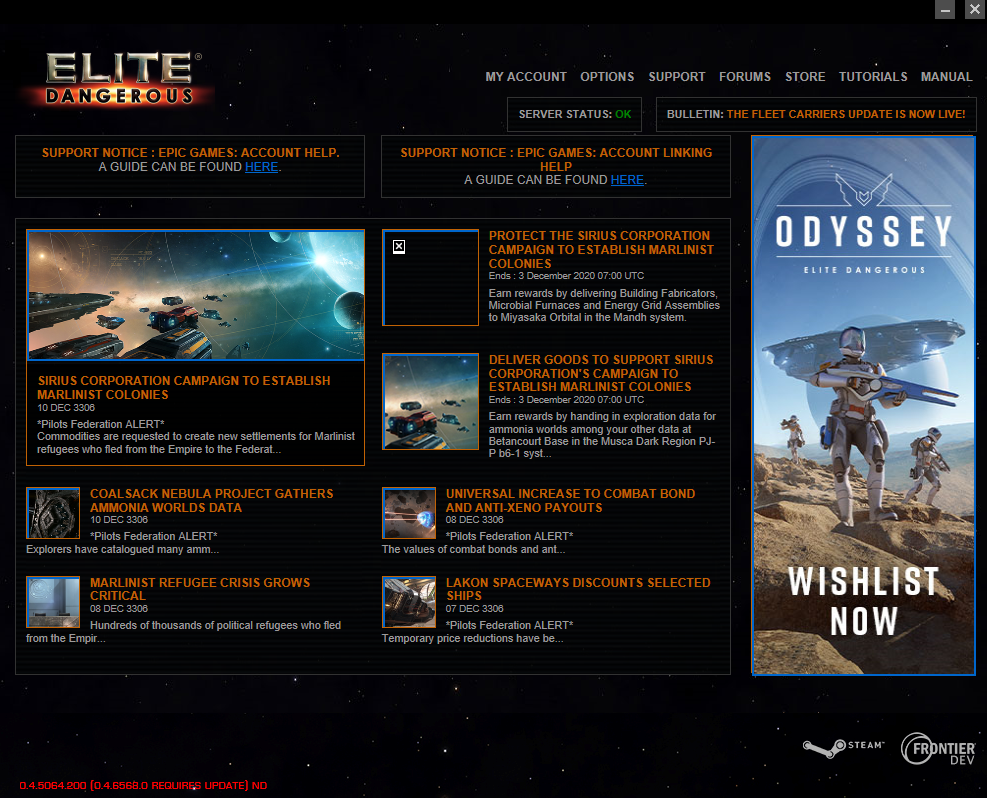987x798 pixels.
Task: Read Marlinist Refugee Crisis Grows Critical
Action: tap(200, 589)
